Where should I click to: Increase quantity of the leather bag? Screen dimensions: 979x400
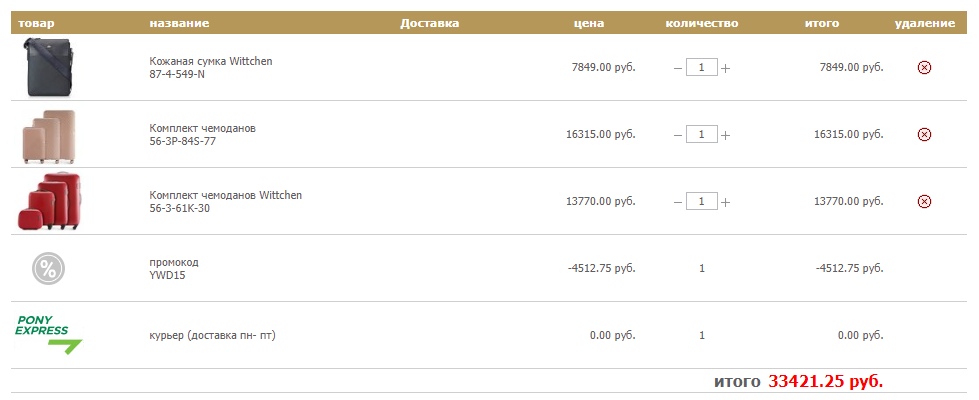point(725,68)
